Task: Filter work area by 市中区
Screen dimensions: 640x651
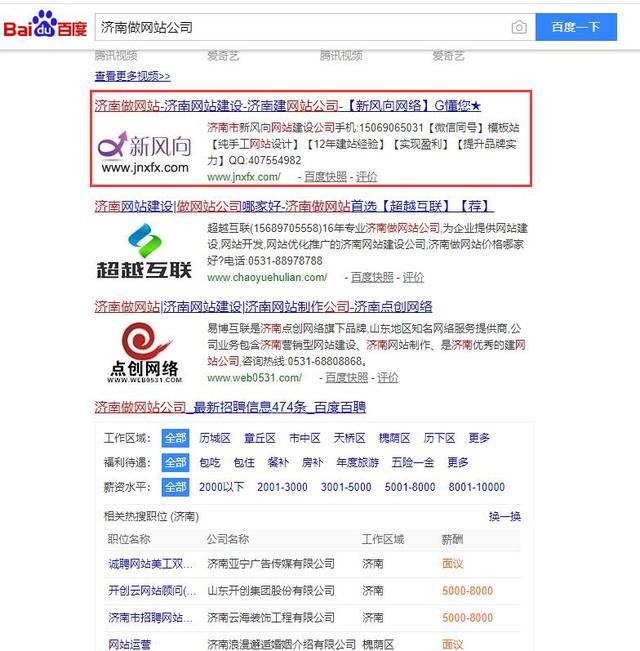Action: point(305,438)
